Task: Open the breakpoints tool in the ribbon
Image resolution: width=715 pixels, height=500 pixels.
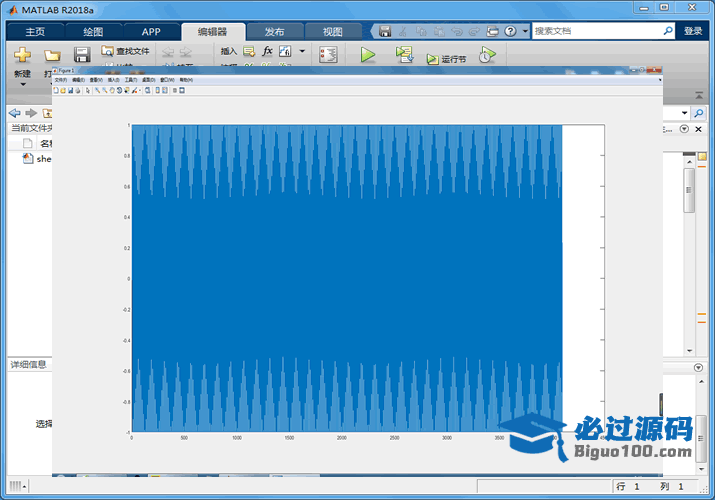Action: coord(328,54)
